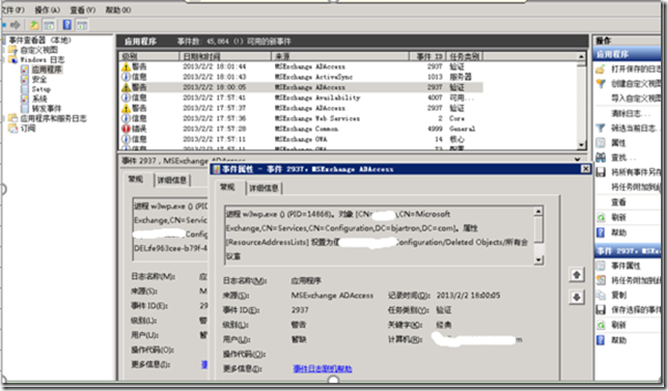Click 筛选当前日志 filter action
The width and height of the screenshot is (668, 391).
click(628, 128)
